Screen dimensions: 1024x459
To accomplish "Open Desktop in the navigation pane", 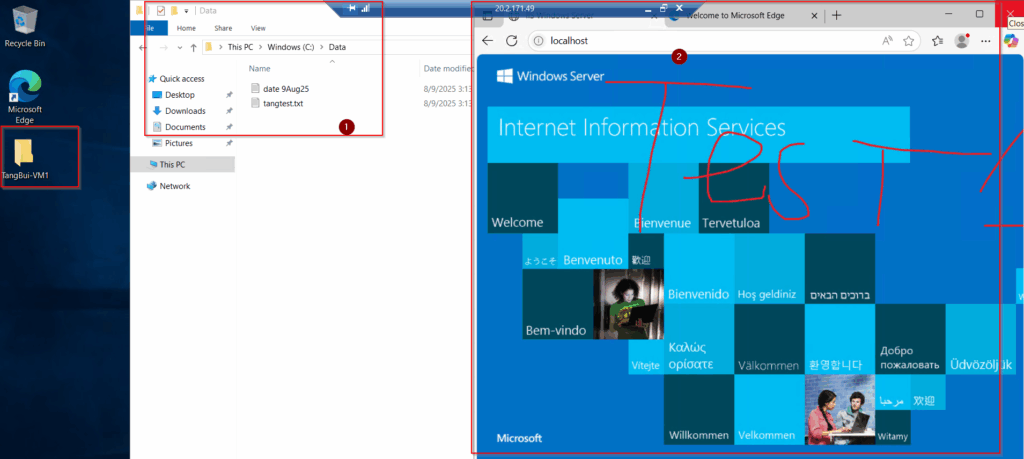I will pos(174,95).
